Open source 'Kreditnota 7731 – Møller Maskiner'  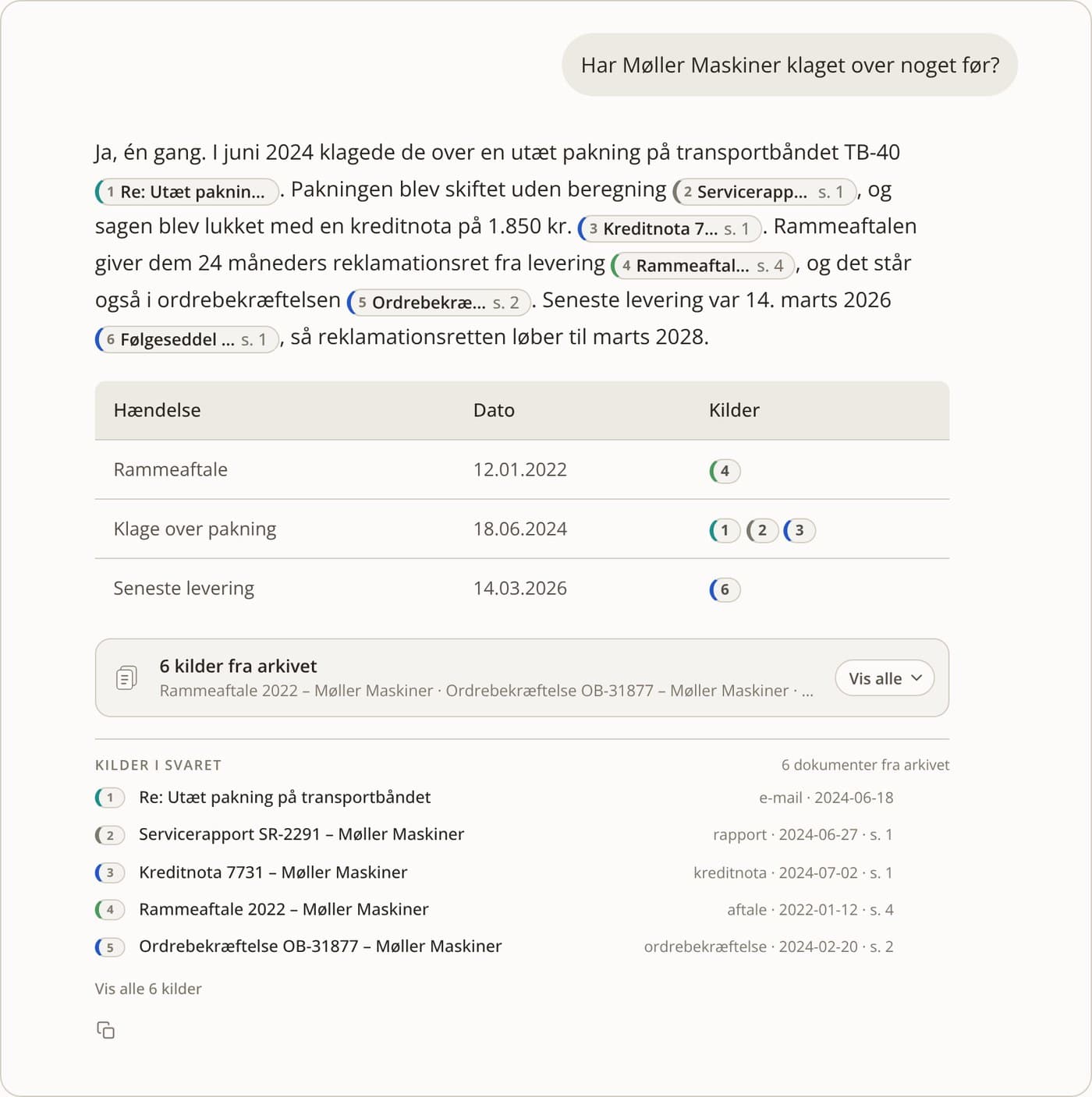273,872
